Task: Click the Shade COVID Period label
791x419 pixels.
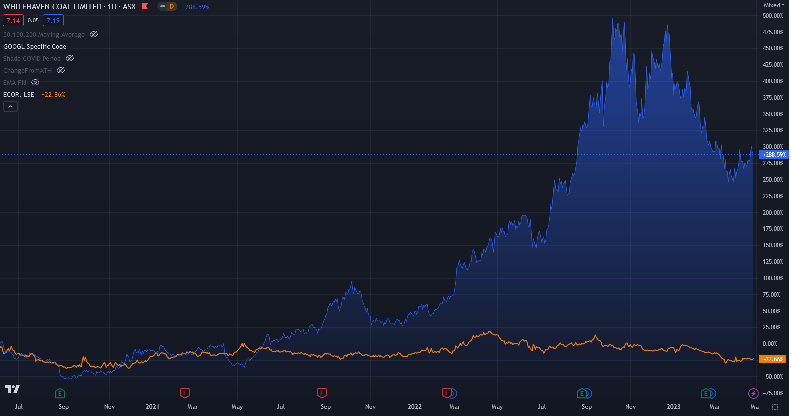Action: pyautogui.click(x=32, y=58)
